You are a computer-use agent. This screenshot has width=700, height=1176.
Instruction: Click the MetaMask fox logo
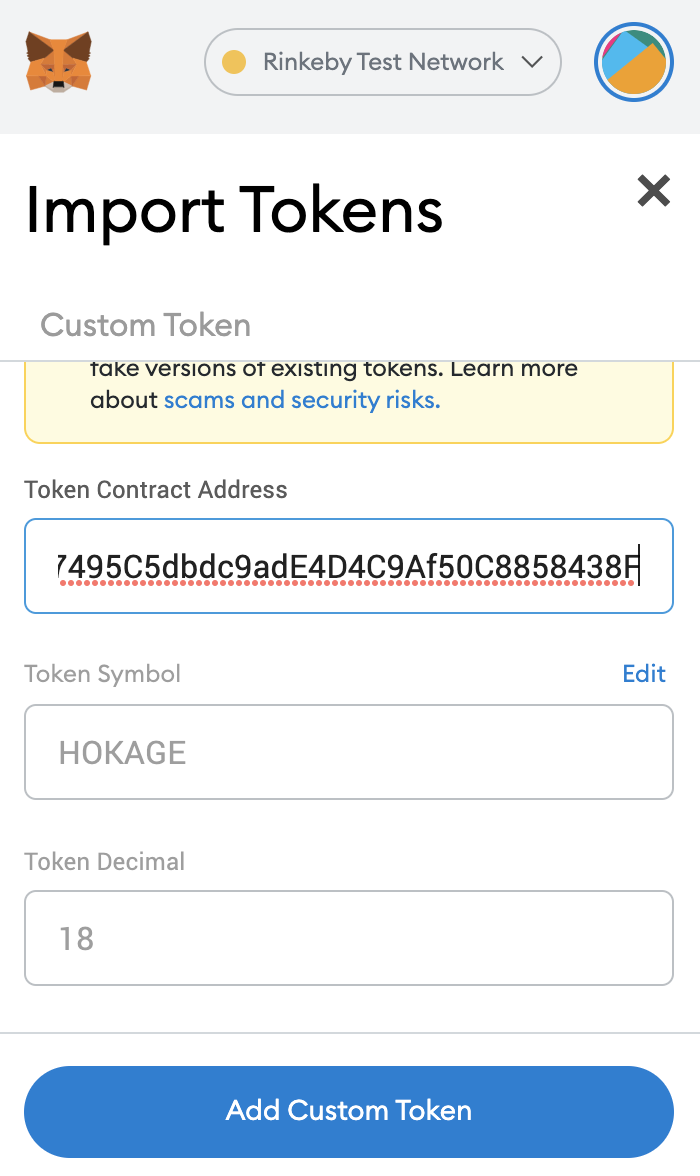point(59,62)
